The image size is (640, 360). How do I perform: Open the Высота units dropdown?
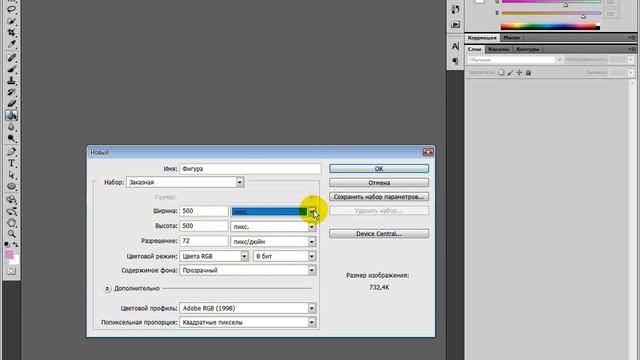tap(312, 227)
